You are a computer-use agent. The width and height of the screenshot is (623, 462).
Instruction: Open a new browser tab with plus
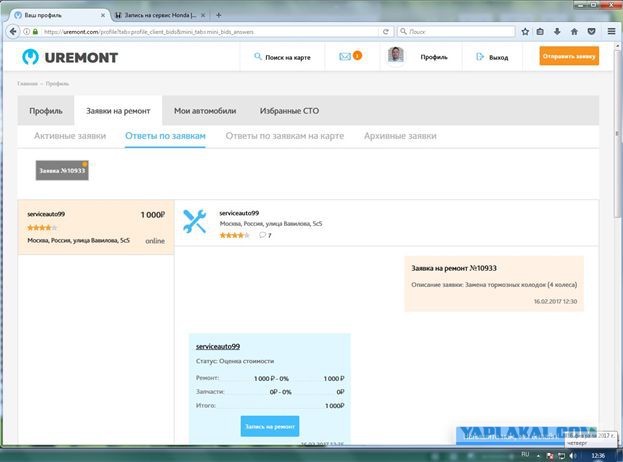(x=219, y=15)
